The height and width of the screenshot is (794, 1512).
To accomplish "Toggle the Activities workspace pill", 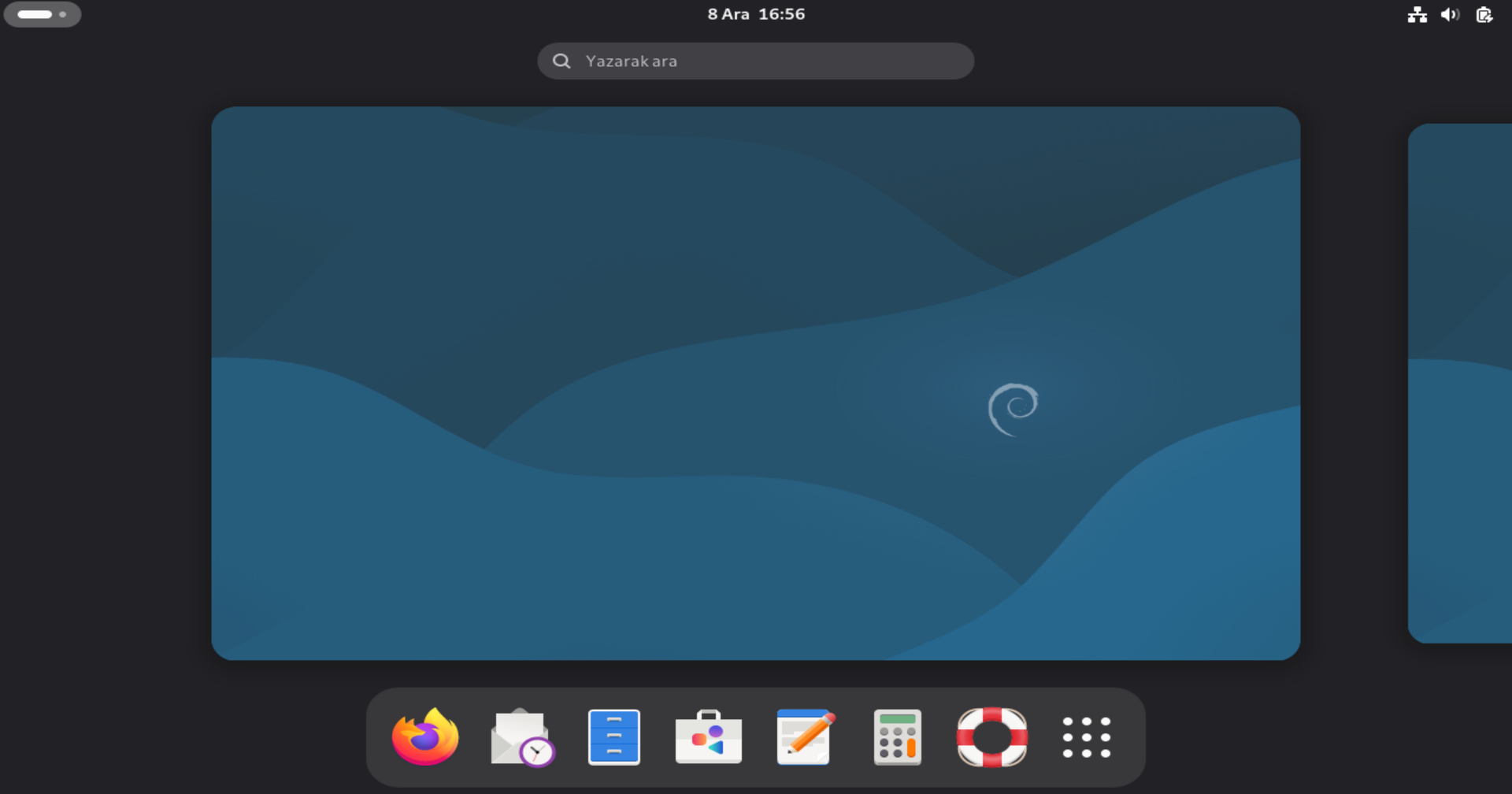I will pyautogui.click(x=32, y=14).
